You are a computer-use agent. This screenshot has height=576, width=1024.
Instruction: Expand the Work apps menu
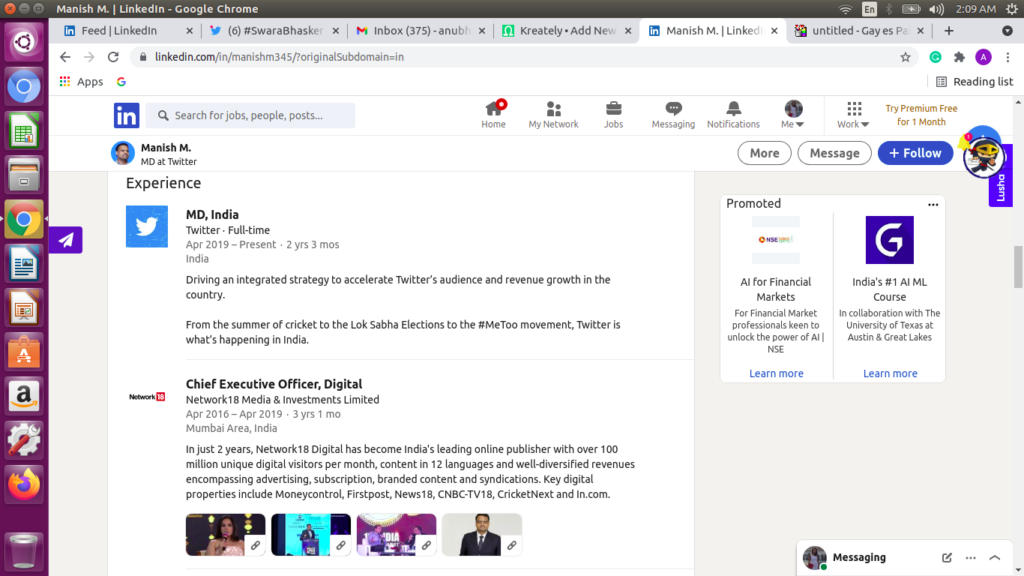(854, 115)
